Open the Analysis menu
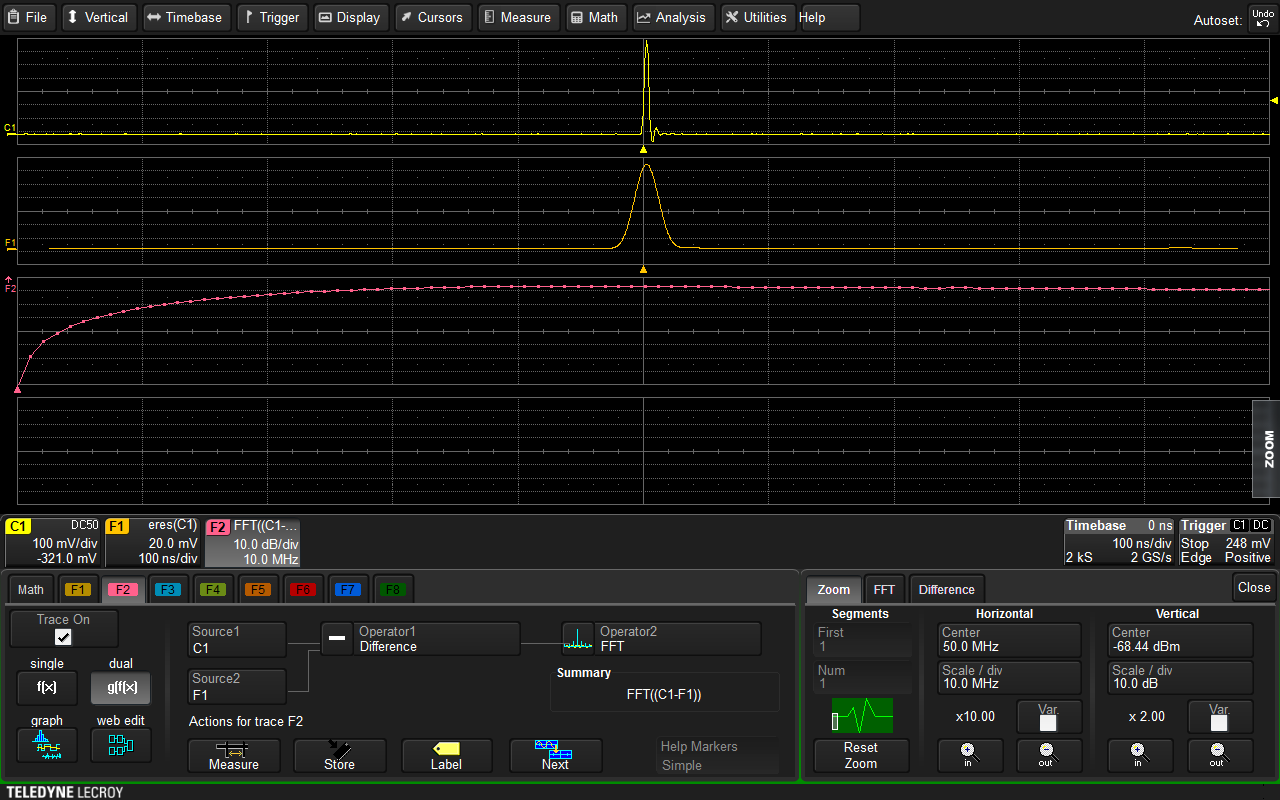This screenshot has width=1280, height=800. [x=673, y=17]
